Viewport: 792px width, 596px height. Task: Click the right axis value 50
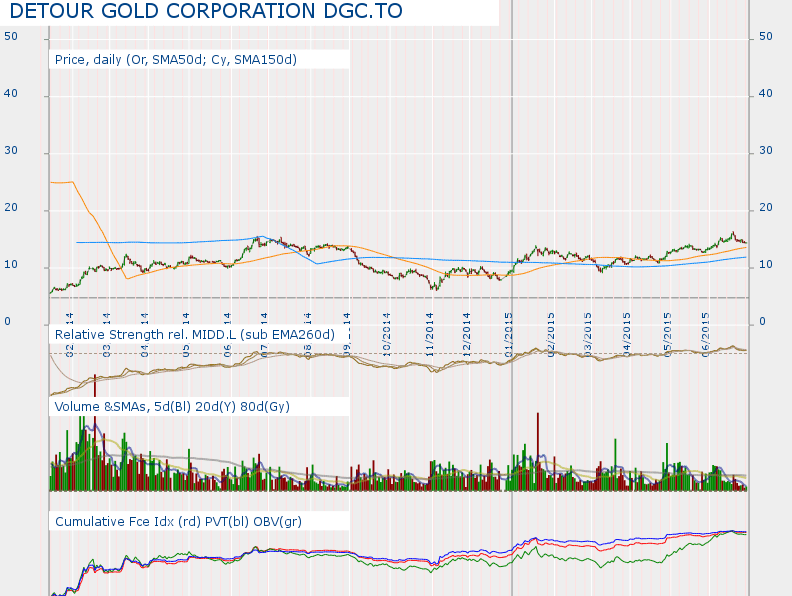click(x=766, y=36)
